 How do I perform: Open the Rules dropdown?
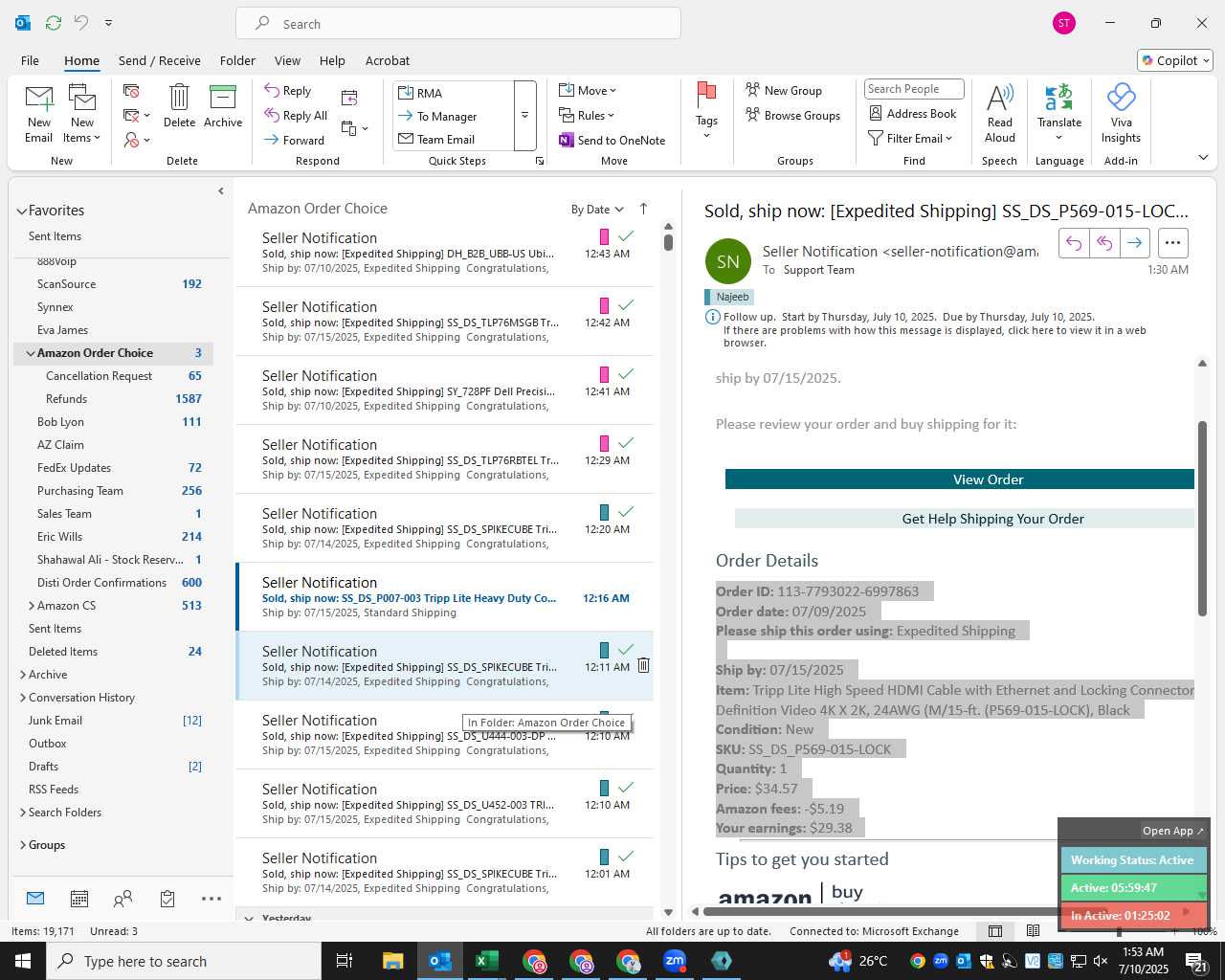(x=587, y=115)
